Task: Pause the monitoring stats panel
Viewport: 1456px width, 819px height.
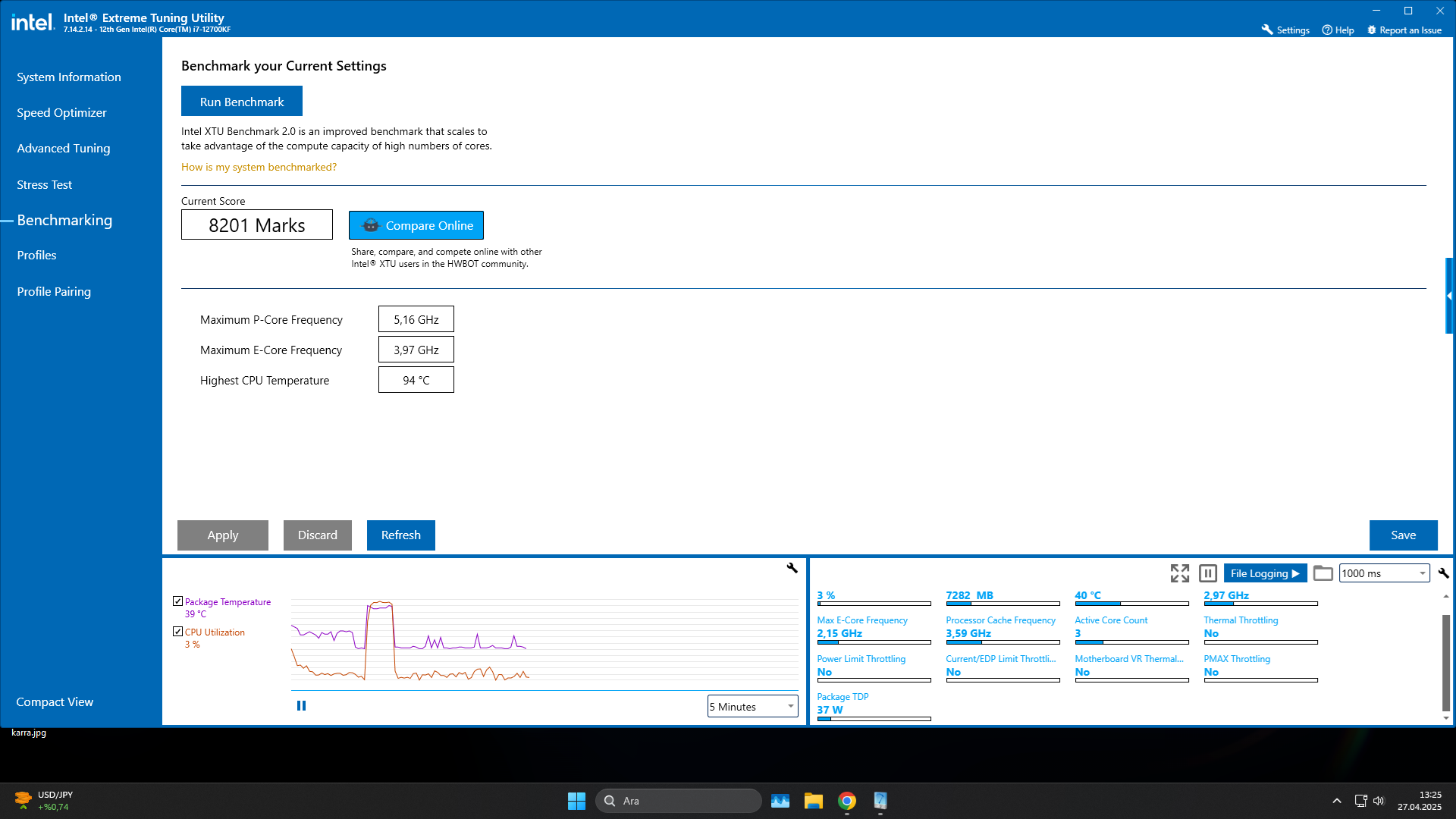Action: (1208, 573)
